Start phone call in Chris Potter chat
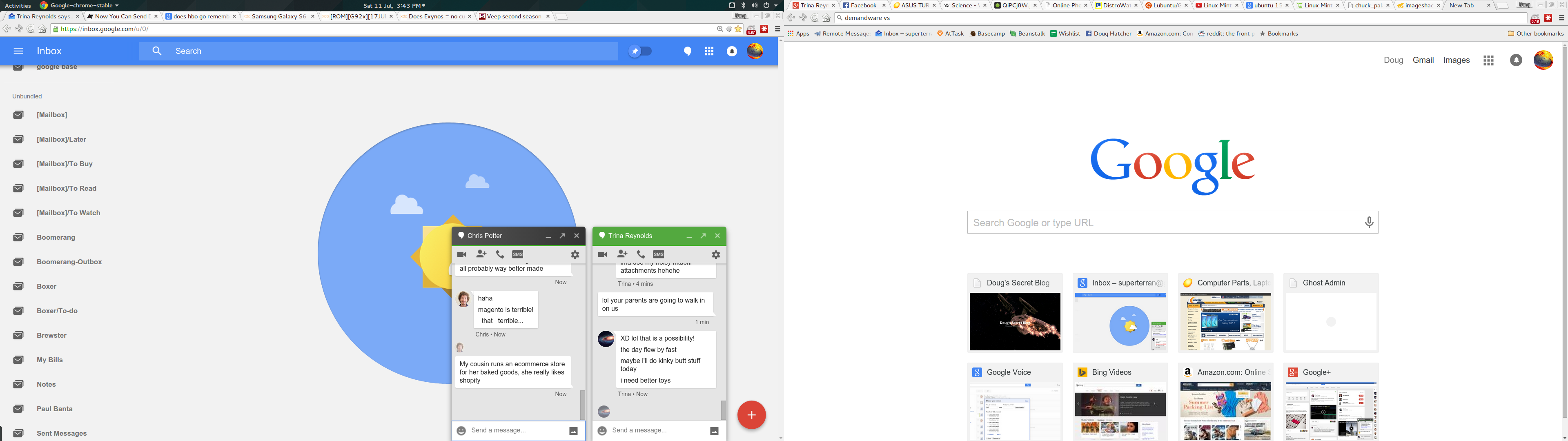This screenshot has height=441, width=1568. [500, 255]
